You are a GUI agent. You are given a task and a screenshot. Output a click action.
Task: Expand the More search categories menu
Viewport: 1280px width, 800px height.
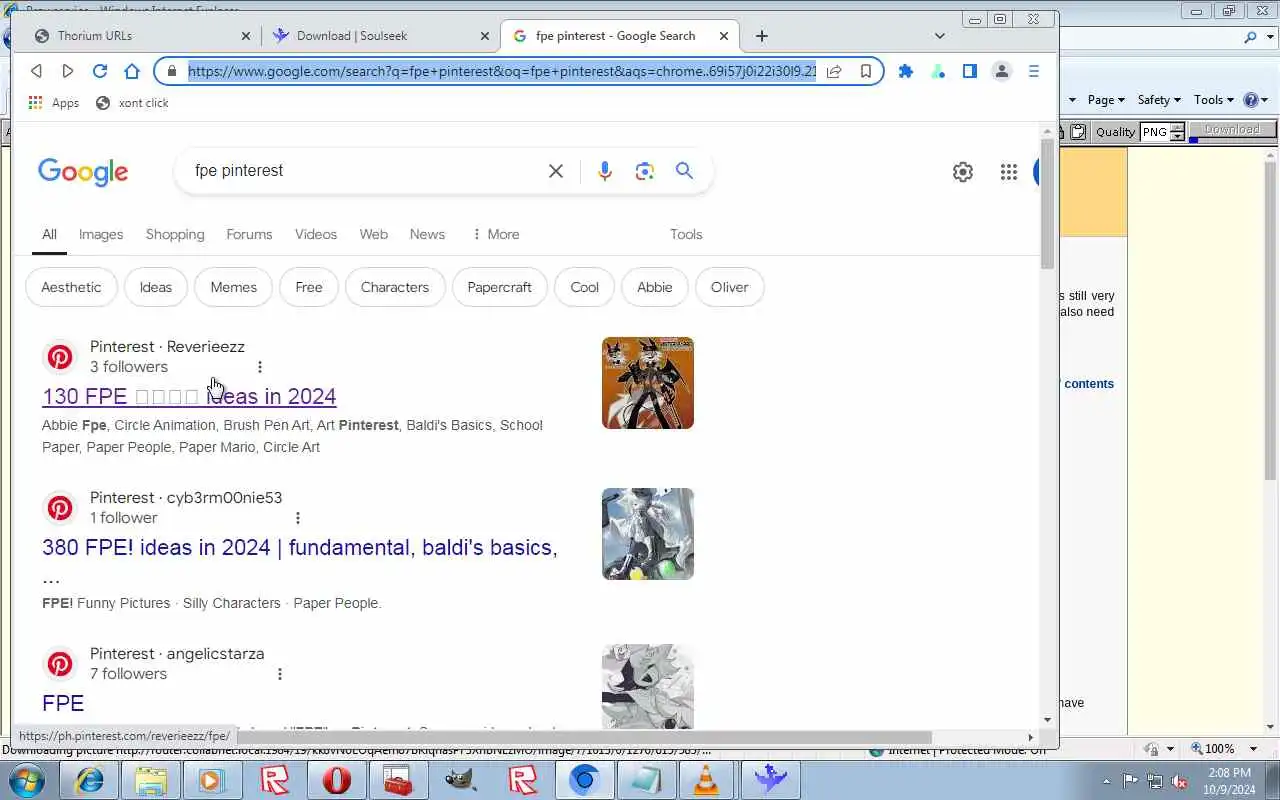[x=495, y=234]
